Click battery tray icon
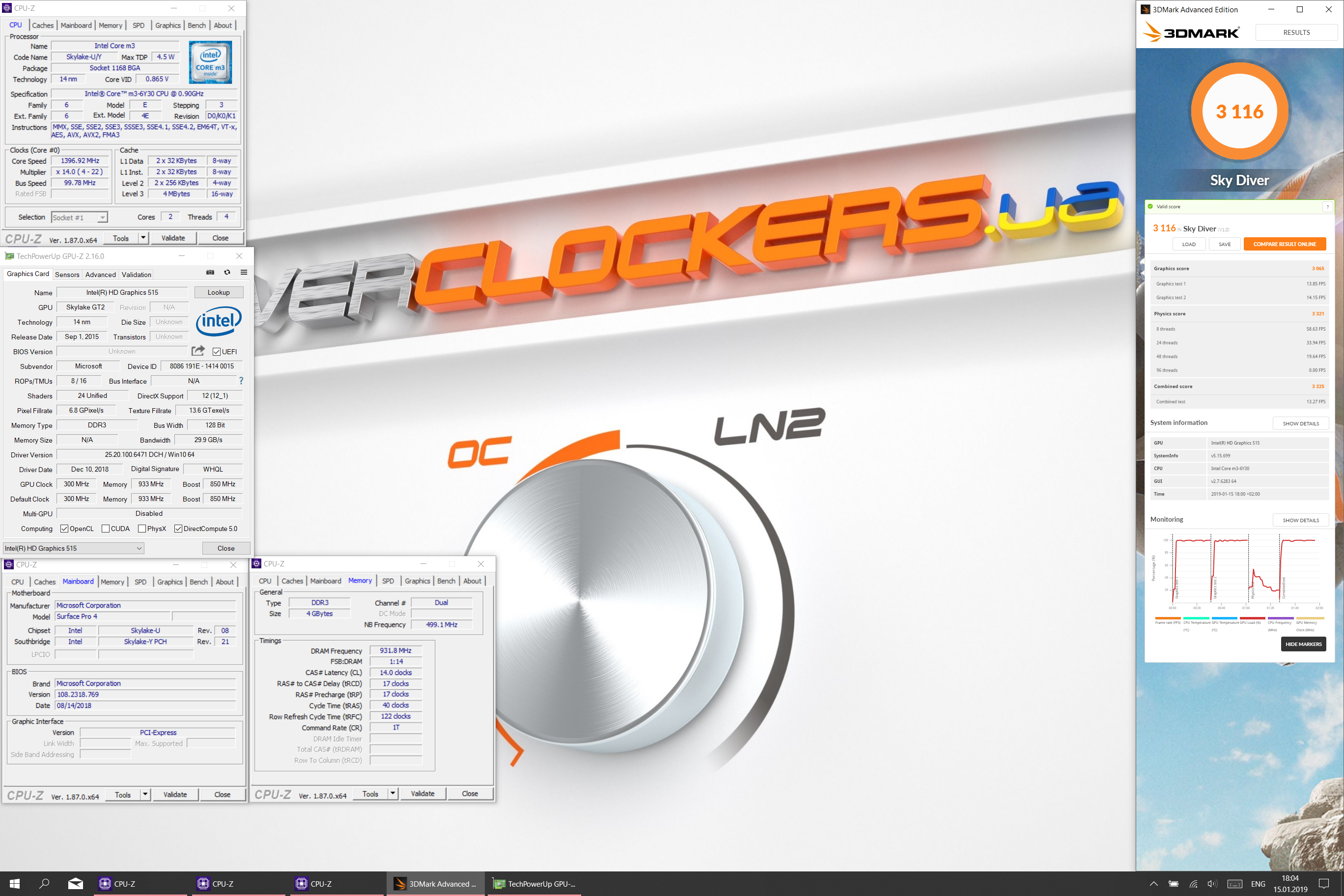This screenshot has width=1344, height=896. click(1173, 884)
